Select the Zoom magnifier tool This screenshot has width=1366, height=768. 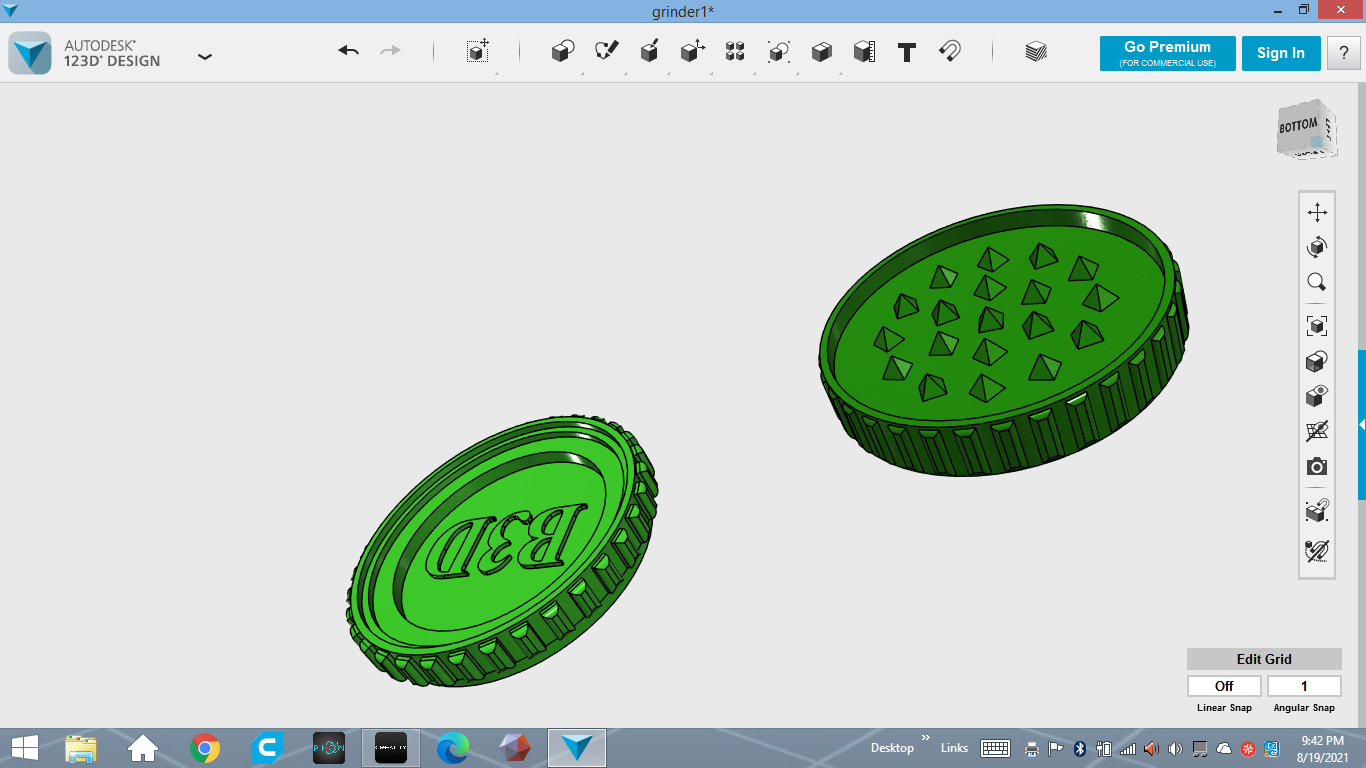pos(1317,282)
